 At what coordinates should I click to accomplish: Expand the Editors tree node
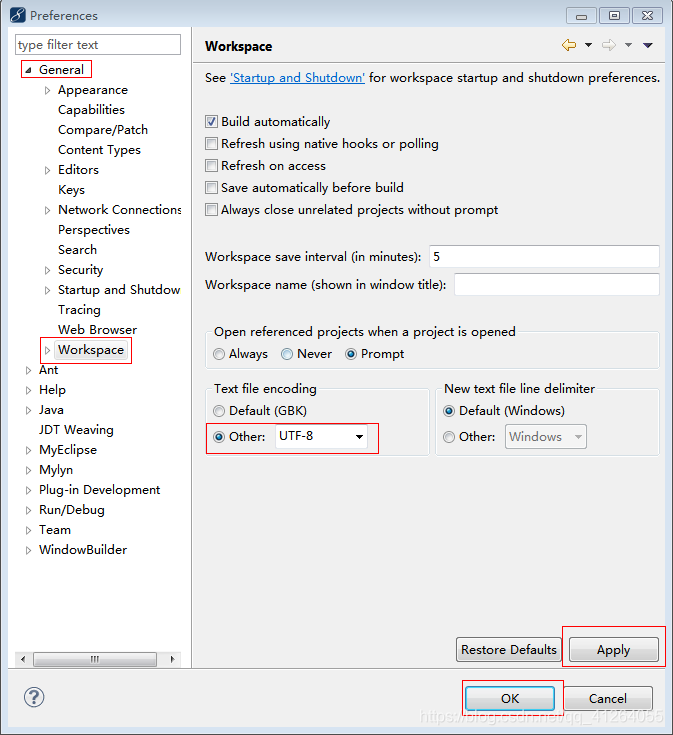(x=47, y=170)
